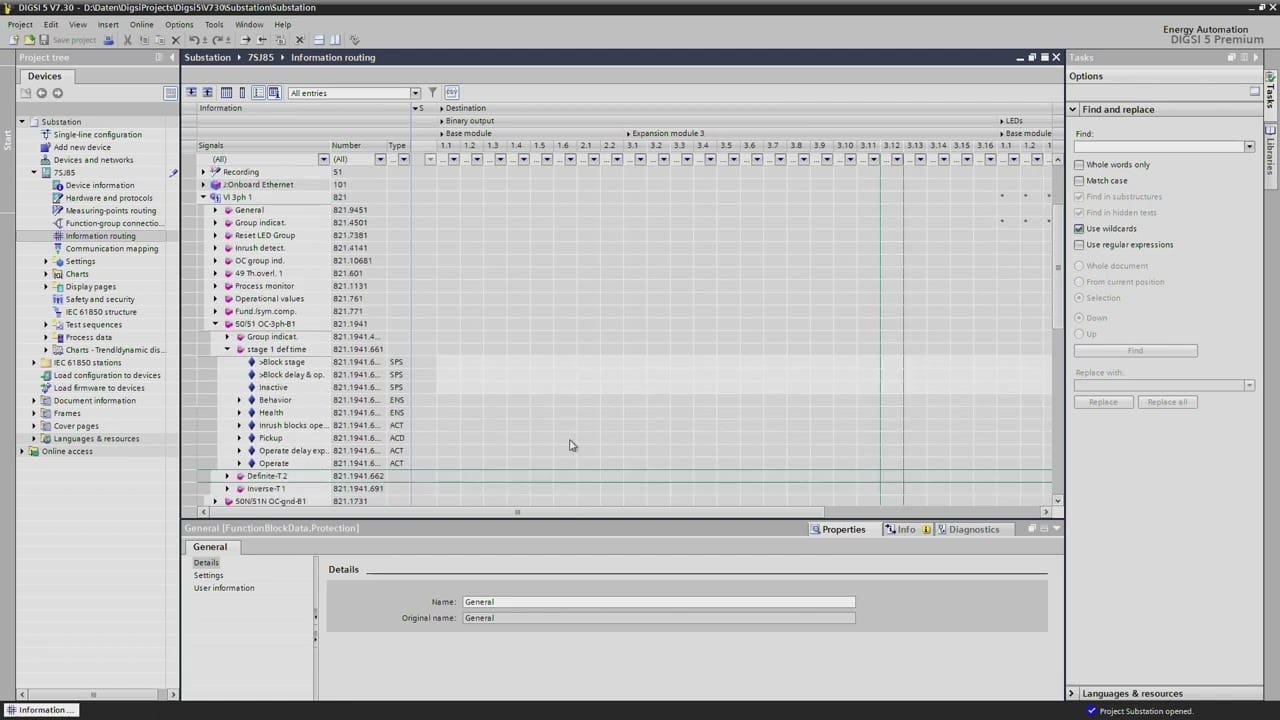The width and height of the screenshot is (1280, 720).
Task: Click the Open project toolbar icon
Action: point(29,40)
